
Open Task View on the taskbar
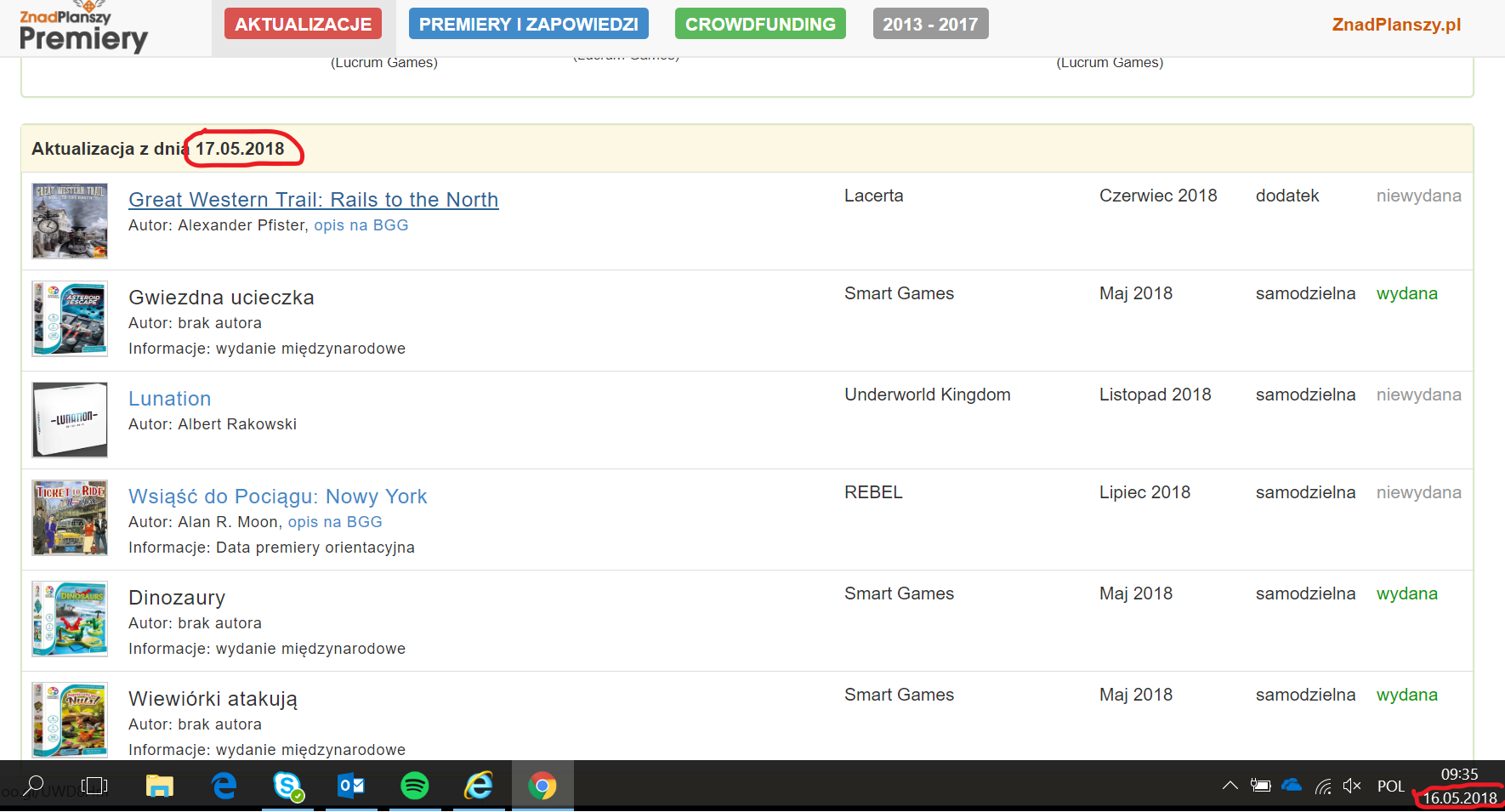tap(94, 786)
